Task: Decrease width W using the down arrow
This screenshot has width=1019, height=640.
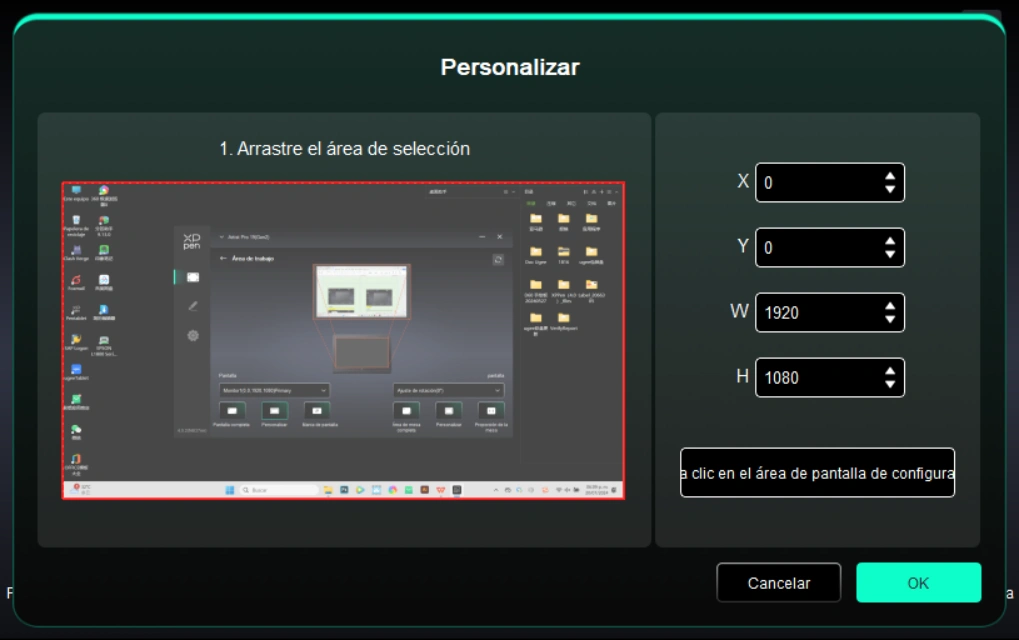Action: click(x=890, y=319)
